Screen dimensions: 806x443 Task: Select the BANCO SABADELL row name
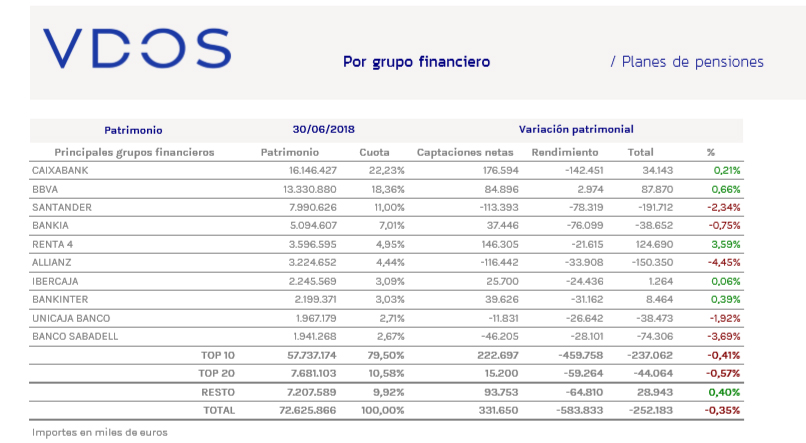75,336
